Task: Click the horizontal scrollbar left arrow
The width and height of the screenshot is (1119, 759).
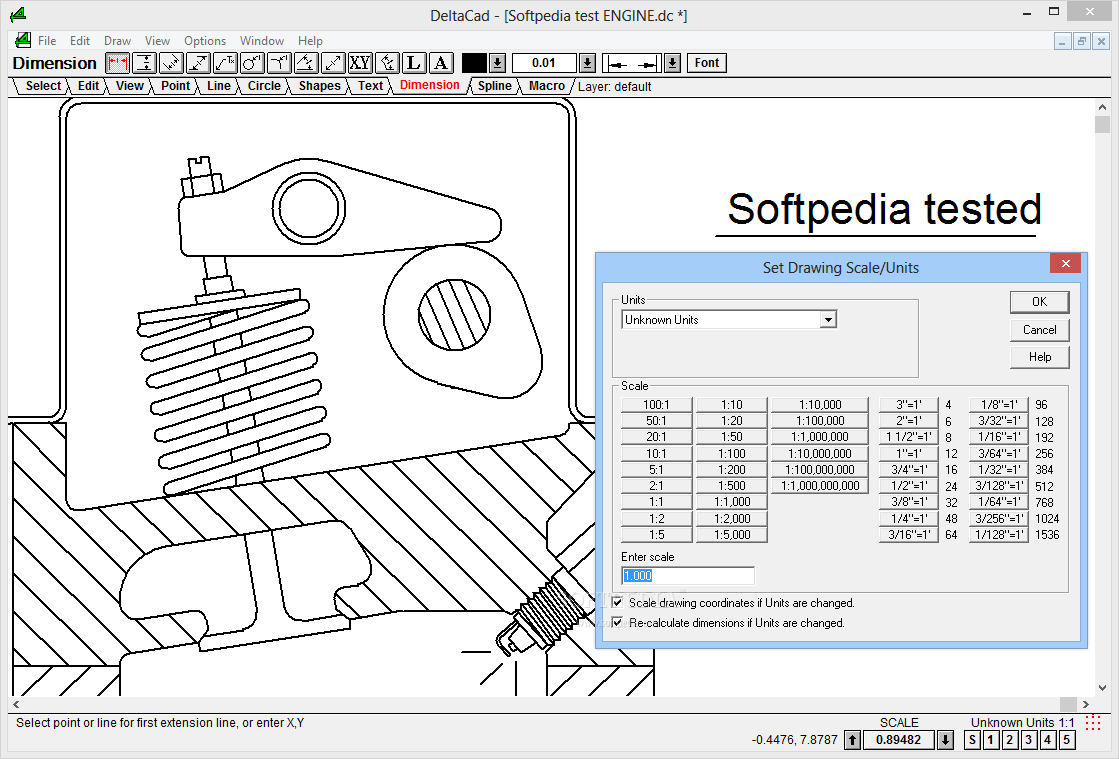Action: (x=16, y=704)
